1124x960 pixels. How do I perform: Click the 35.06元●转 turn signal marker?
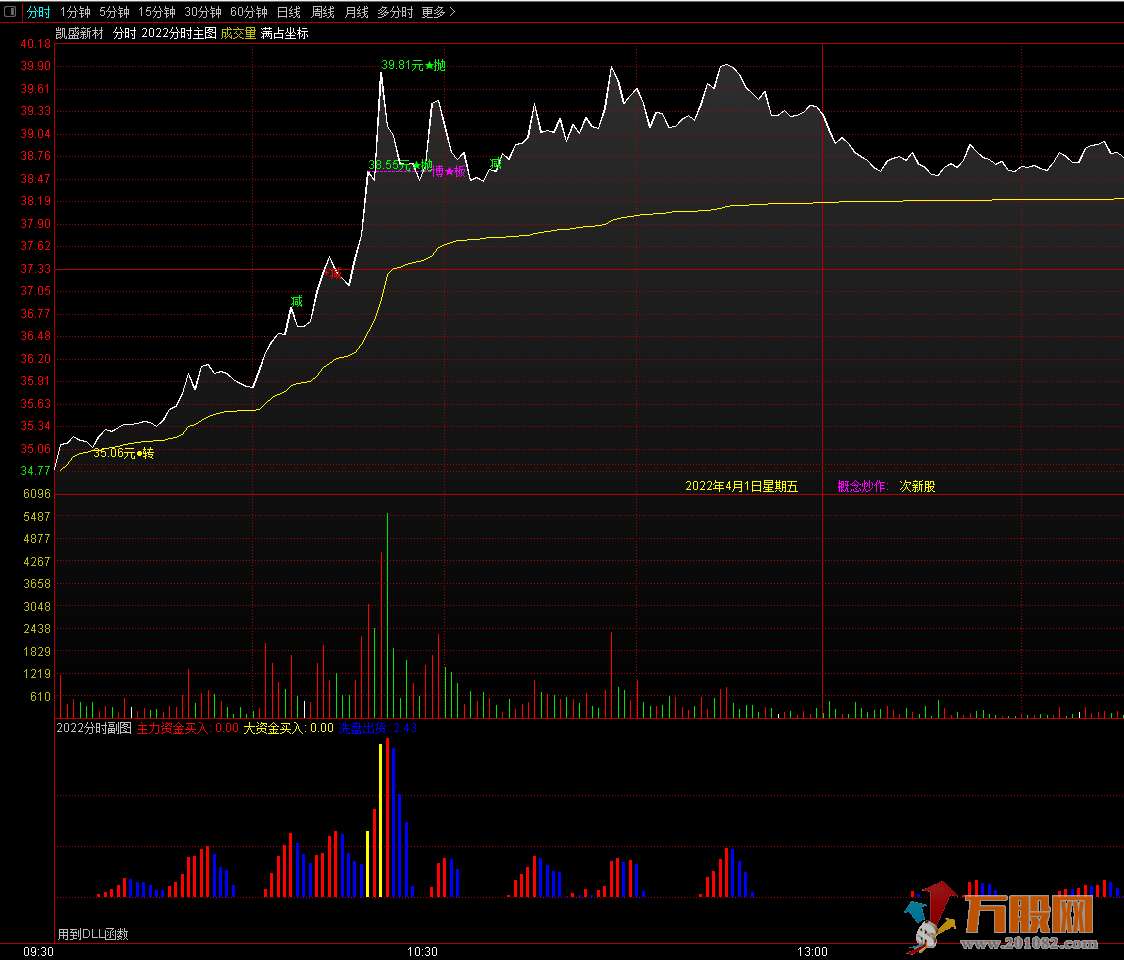pos(123,453)
